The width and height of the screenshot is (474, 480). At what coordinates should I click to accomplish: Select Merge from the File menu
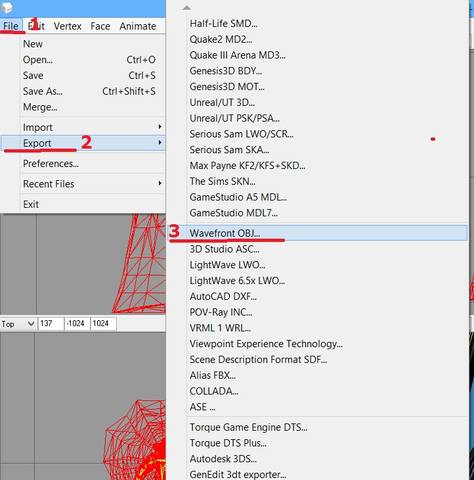click(x=83, y=107)
